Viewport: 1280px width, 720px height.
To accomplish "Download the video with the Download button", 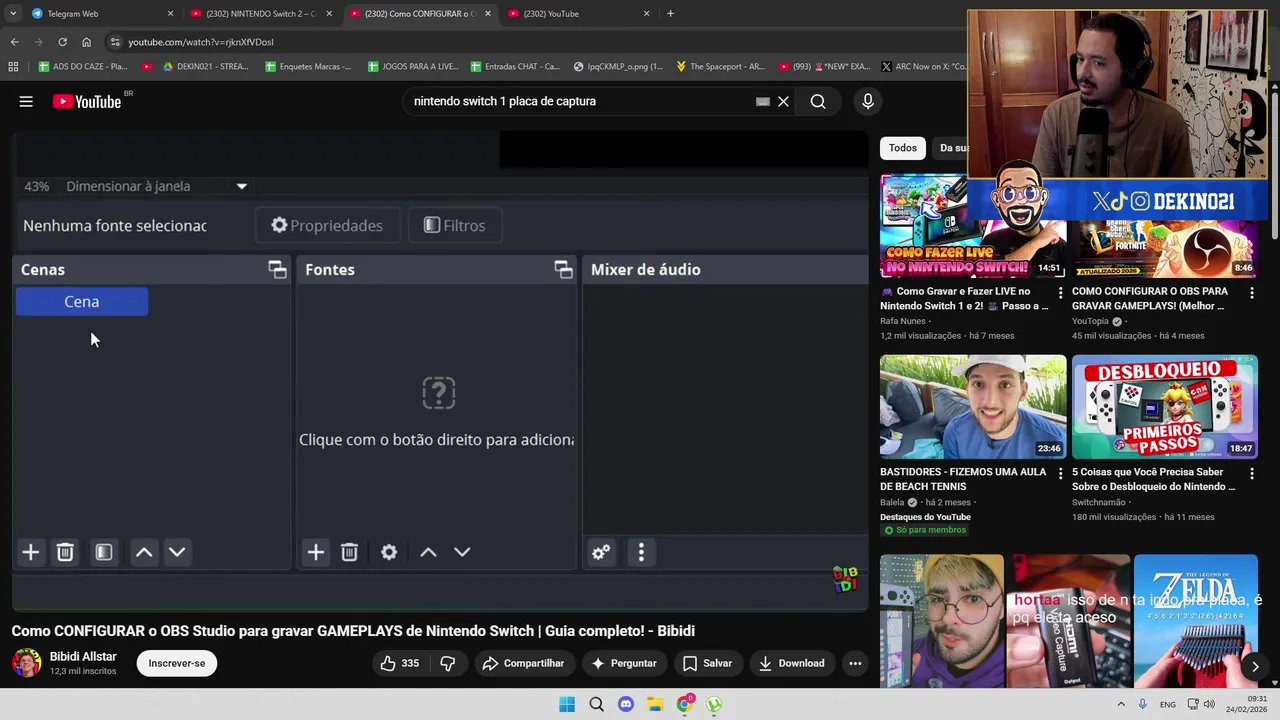I will pyautogui.click(x=791, y=663).
